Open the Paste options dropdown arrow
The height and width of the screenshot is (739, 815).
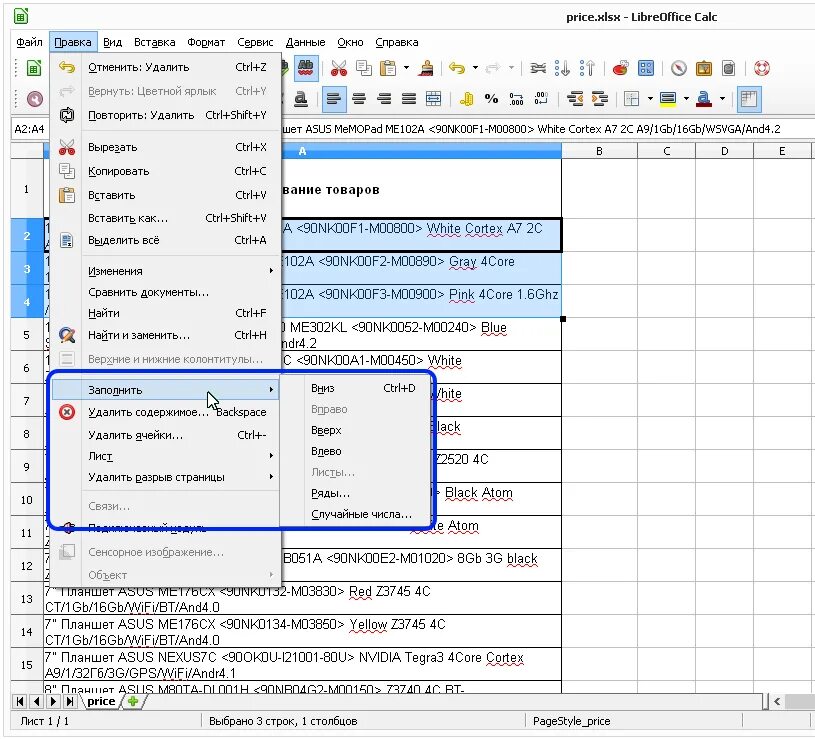(x=406, y=68)
